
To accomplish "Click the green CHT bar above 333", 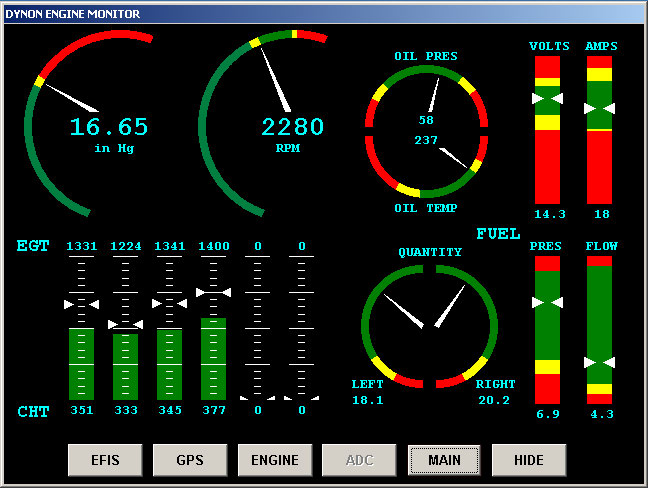I will 126,367.
